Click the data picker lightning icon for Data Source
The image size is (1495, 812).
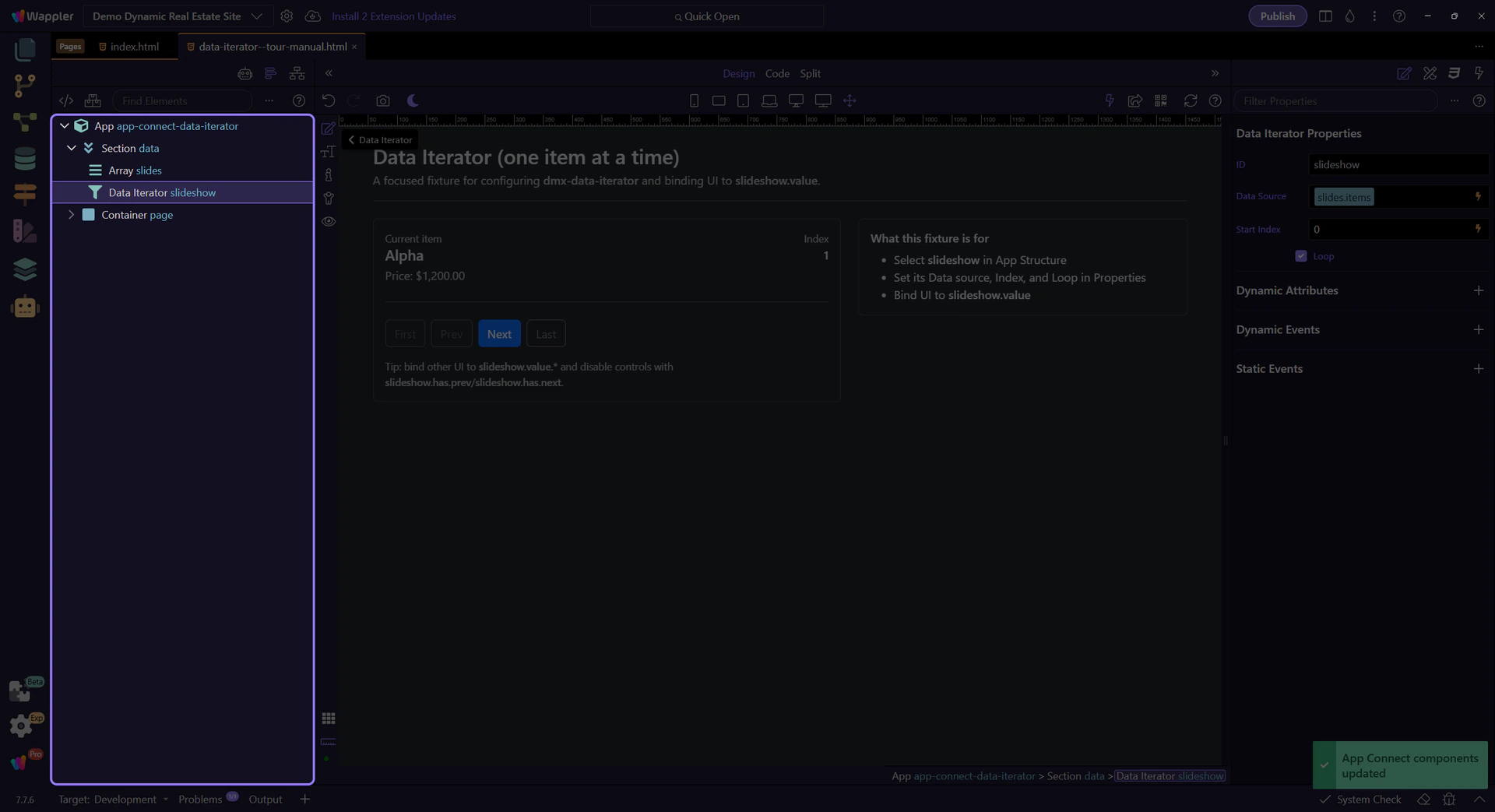click(x=1477, y=196)
